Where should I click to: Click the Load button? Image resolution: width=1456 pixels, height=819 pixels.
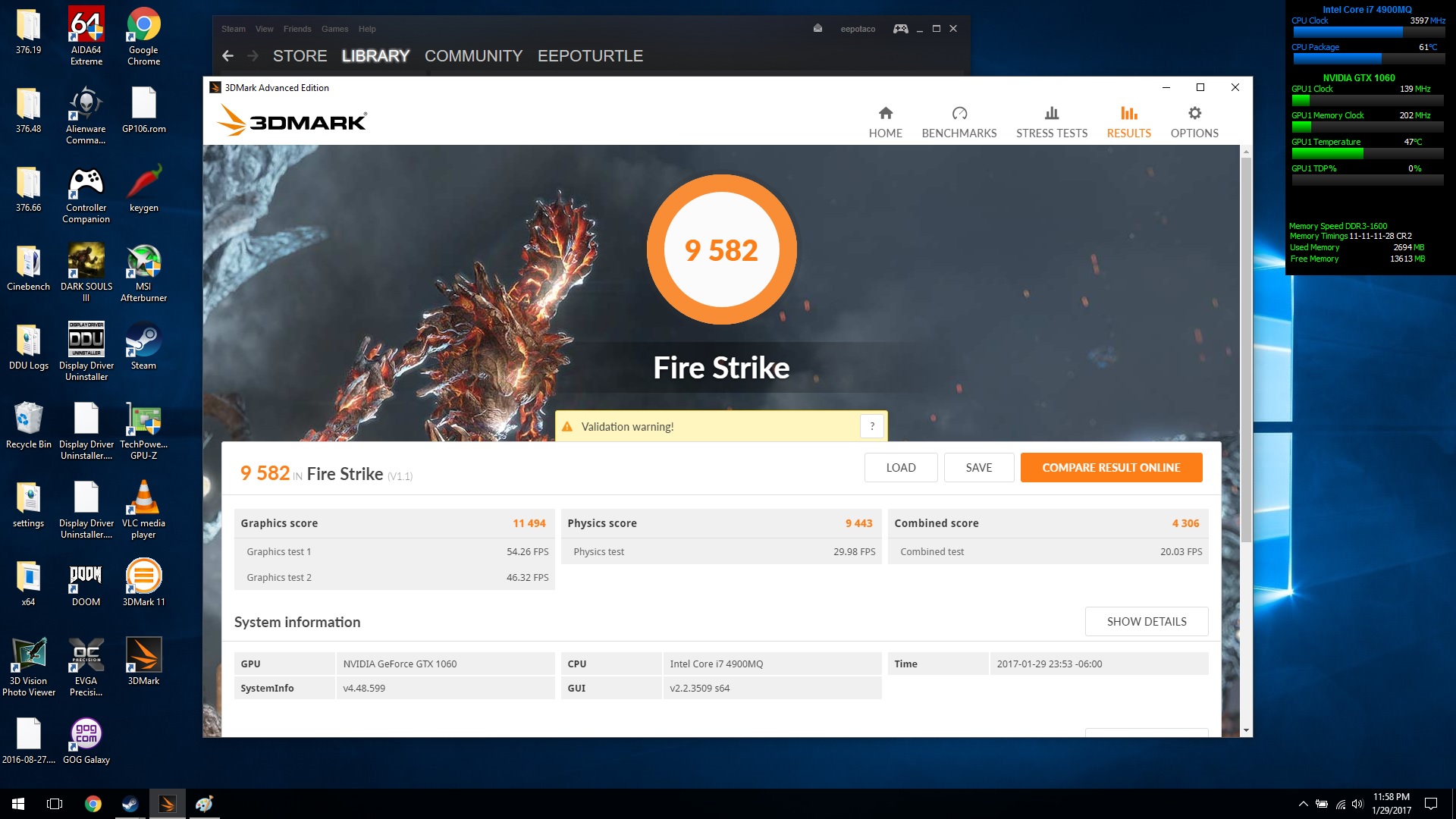900,467
